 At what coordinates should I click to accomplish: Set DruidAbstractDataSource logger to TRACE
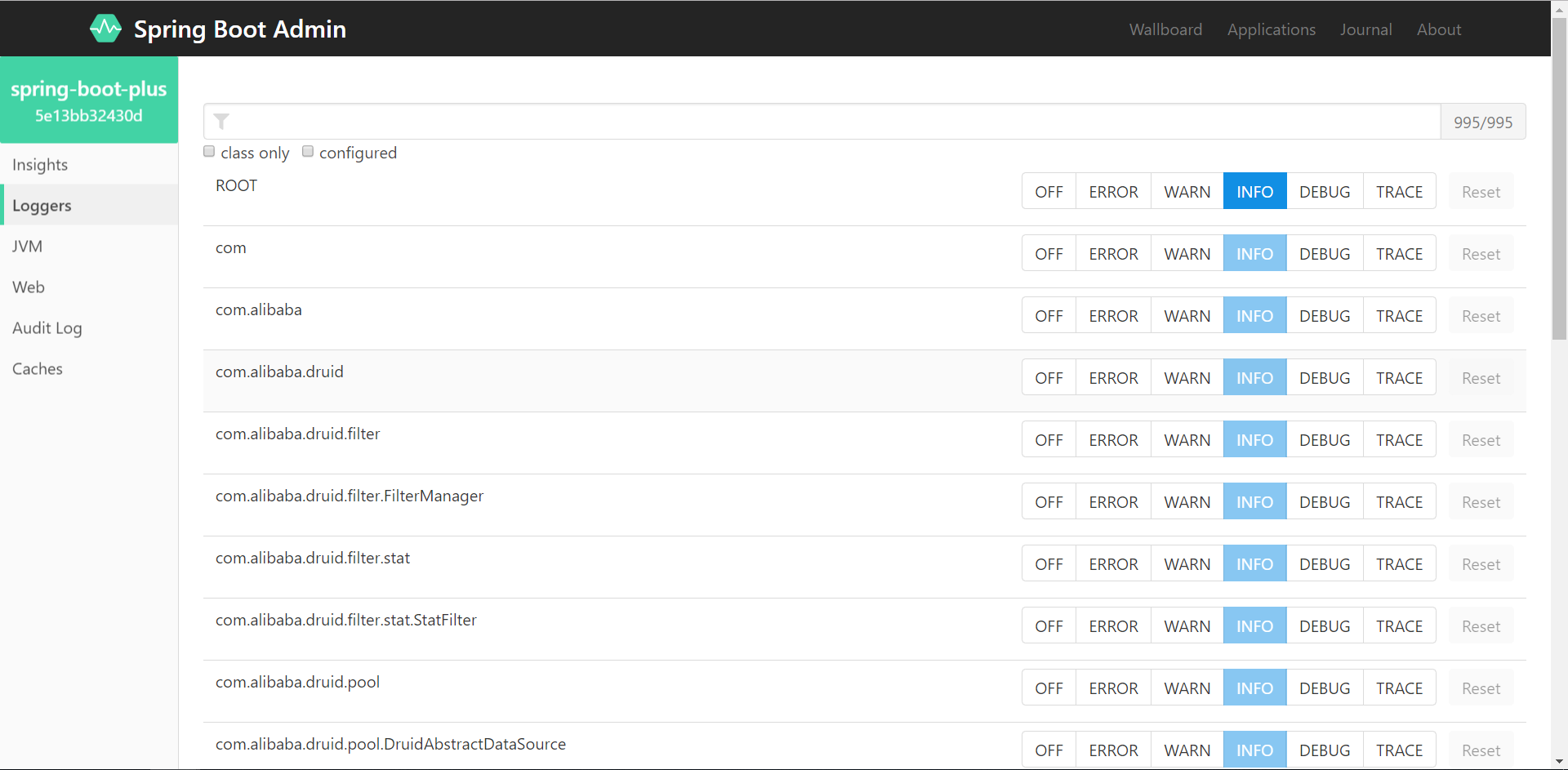click(1399, 750)
